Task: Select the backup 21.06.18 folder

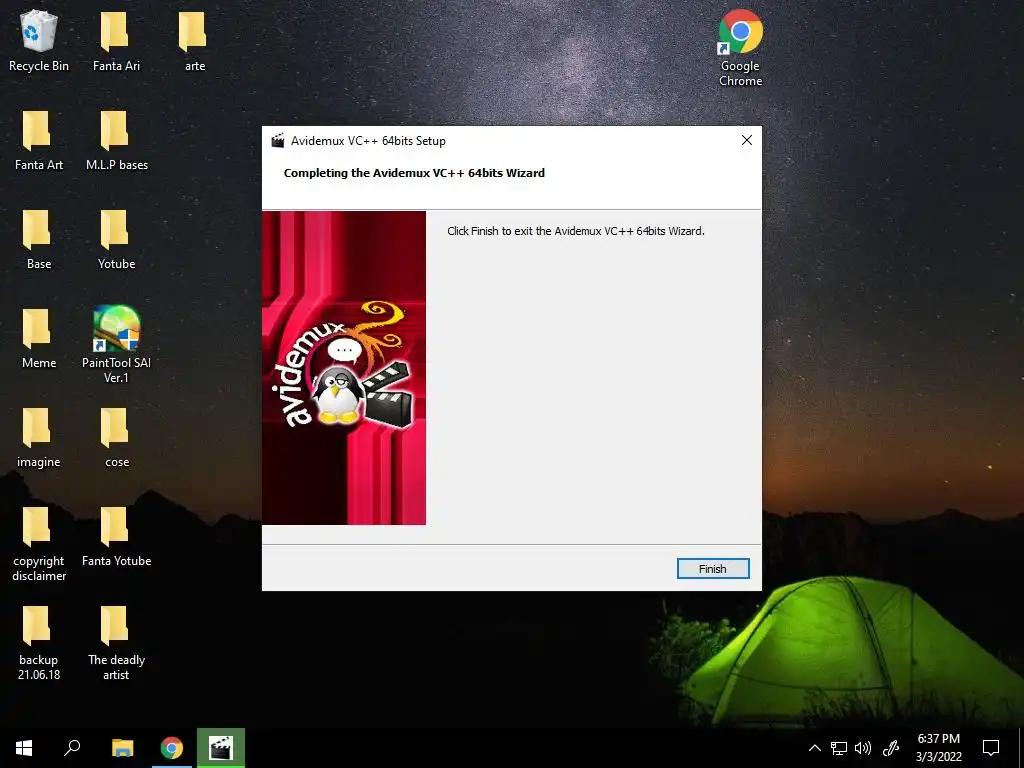Action: coord(39,643)
